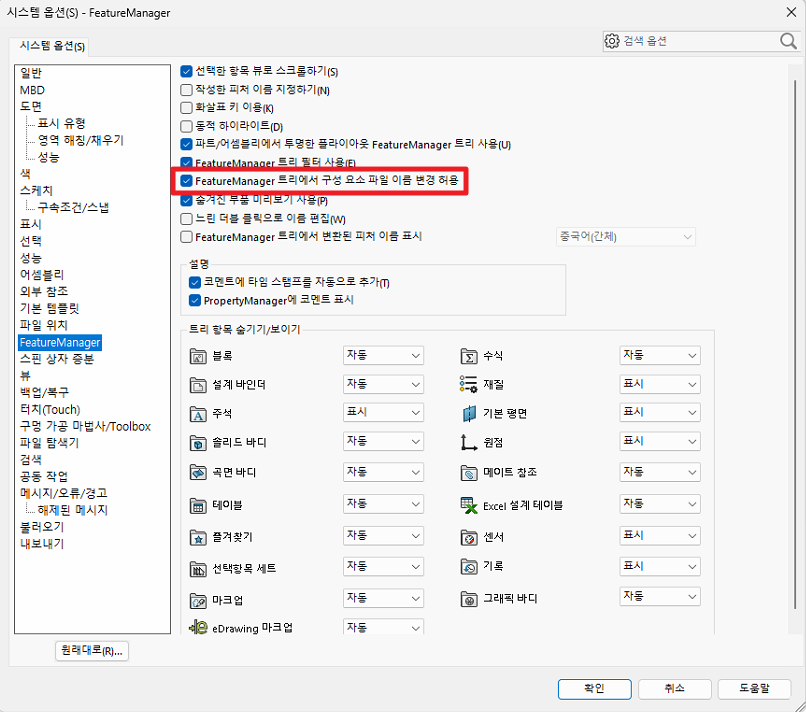
Task: Click the 메이트 참조 icon
Action: (x=469, y=472)
